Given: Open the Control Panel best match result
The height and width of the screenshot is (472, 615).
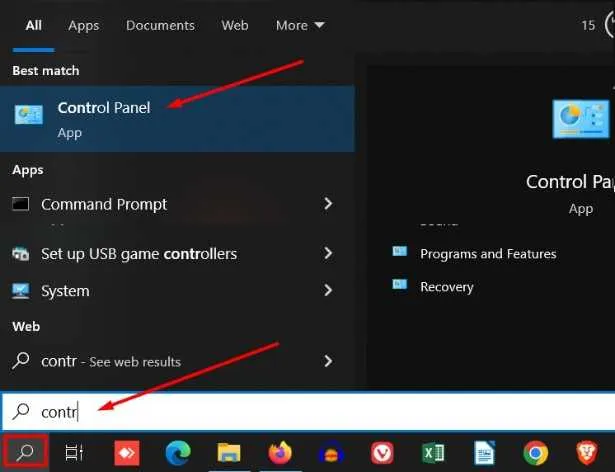Looking at the screenshot, I should tap(177, 119).
